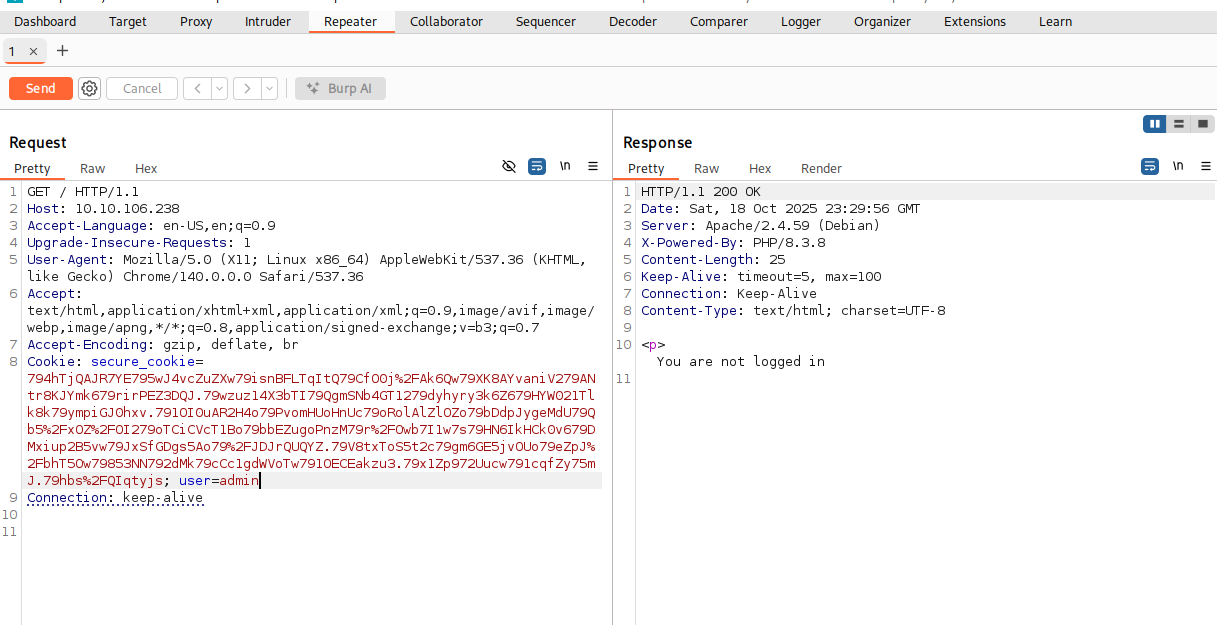Go back to previous request in history
This screenshot has width=1217, height=625.
point(197,88)
